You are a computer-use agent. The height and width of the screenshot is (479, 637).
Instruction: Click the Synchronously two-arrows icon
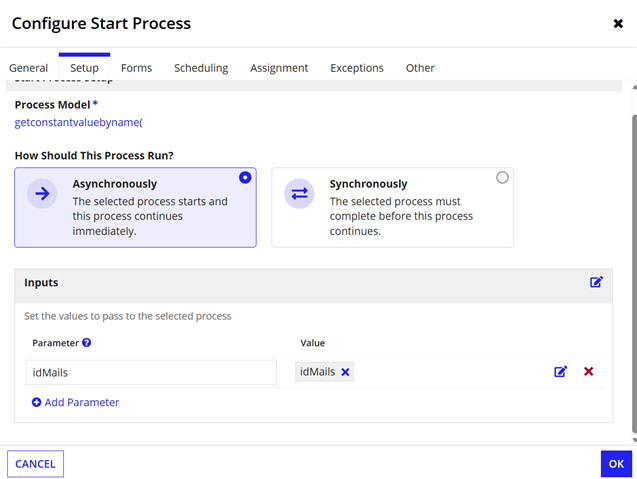(299, 194)
